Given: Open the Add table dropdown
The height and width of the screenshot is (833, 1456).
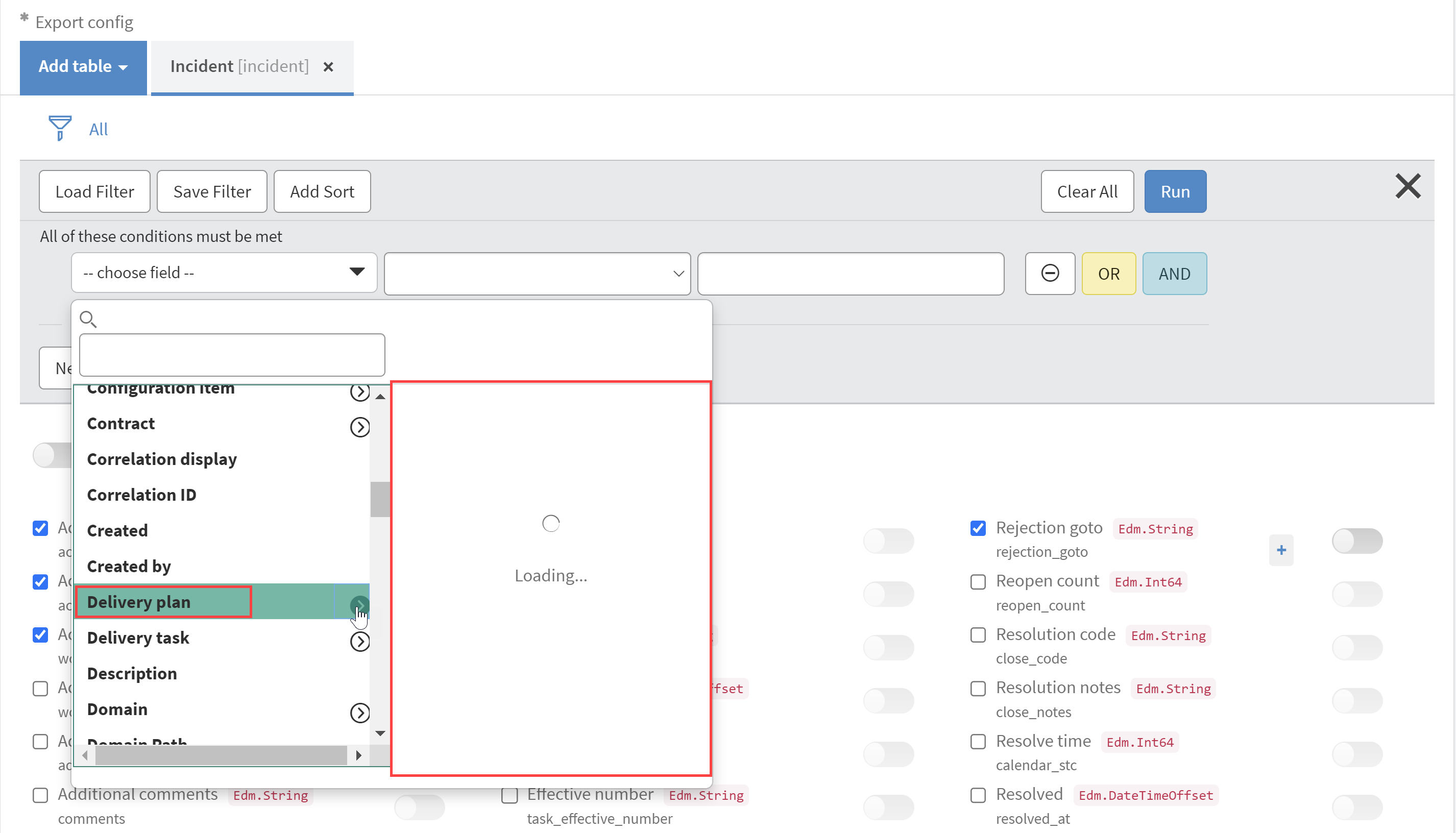Looking at the screenshot, I should [83, 67].
